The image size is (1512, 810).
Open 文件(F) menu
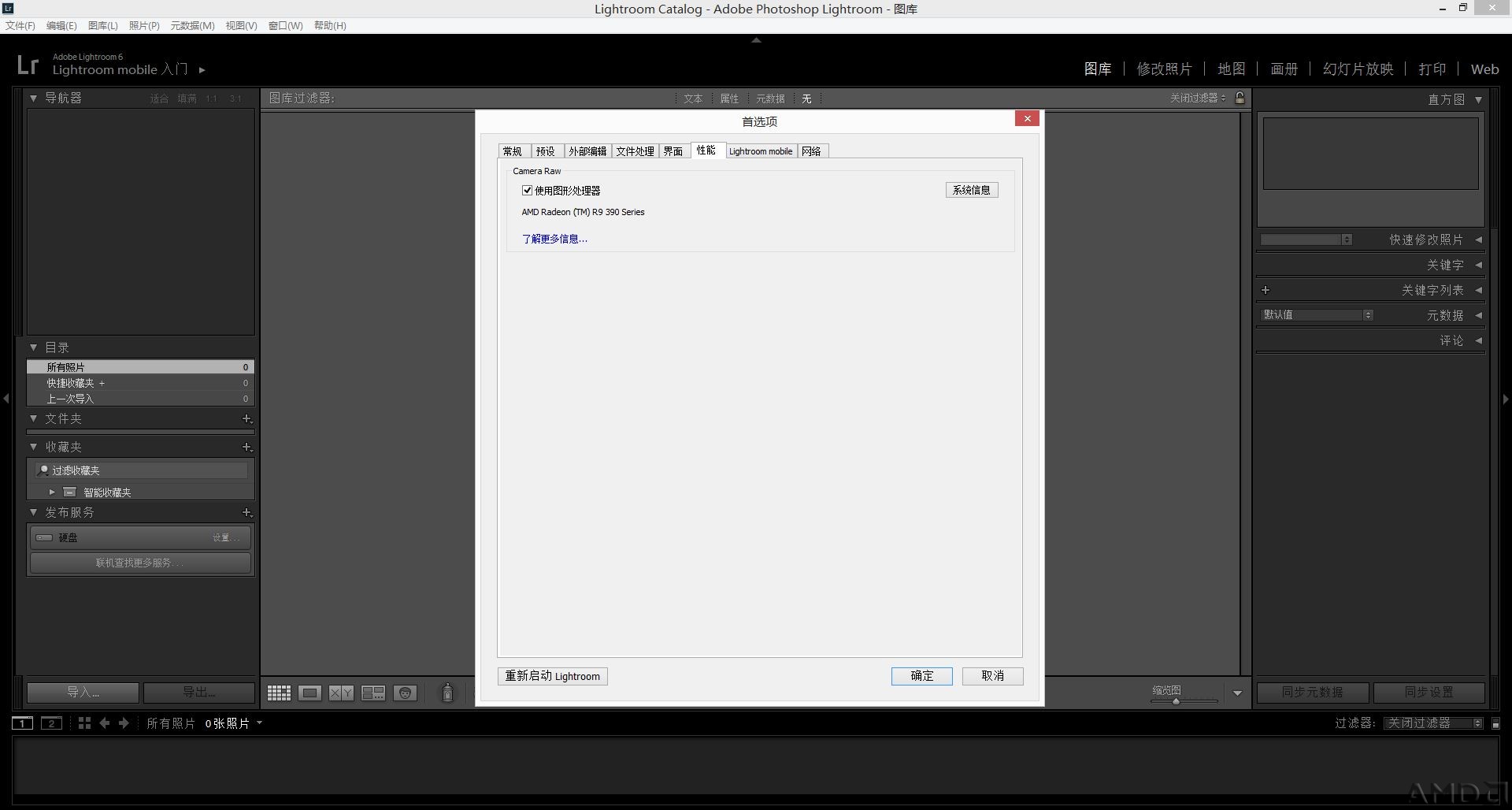click(20, 25)
